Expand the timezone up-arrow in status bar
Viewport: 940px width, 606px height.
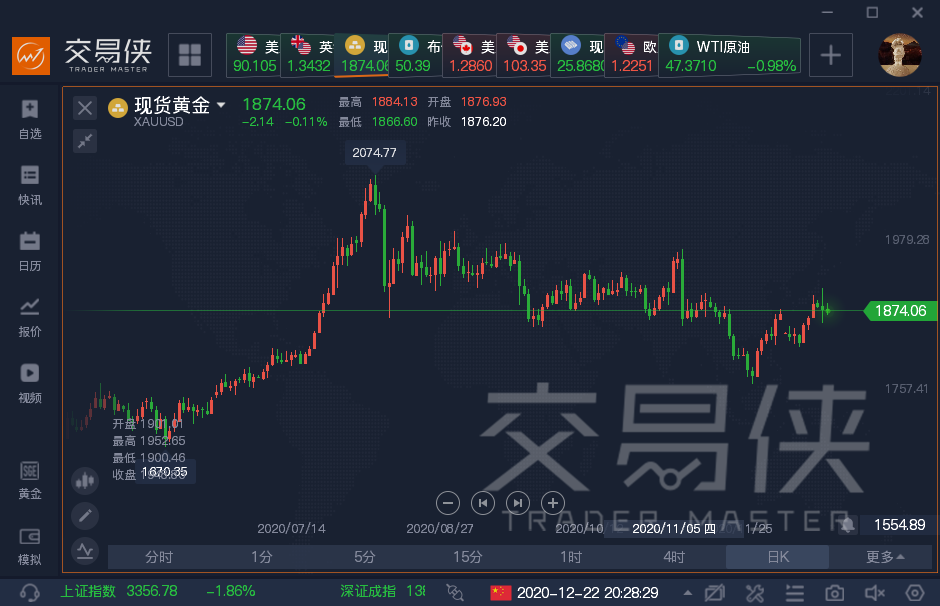(x=688, y=593)
